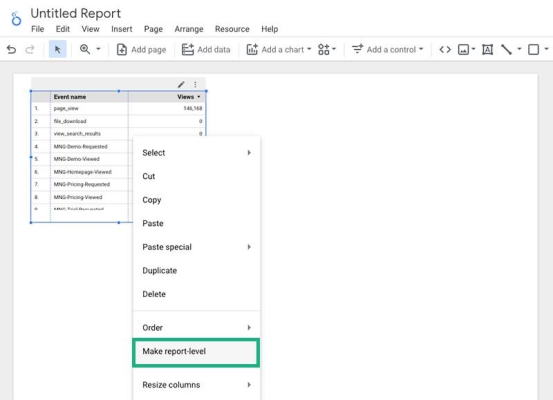Expand the Order submenu
Viewport: 553px width, 400px height.
(196, 327)
